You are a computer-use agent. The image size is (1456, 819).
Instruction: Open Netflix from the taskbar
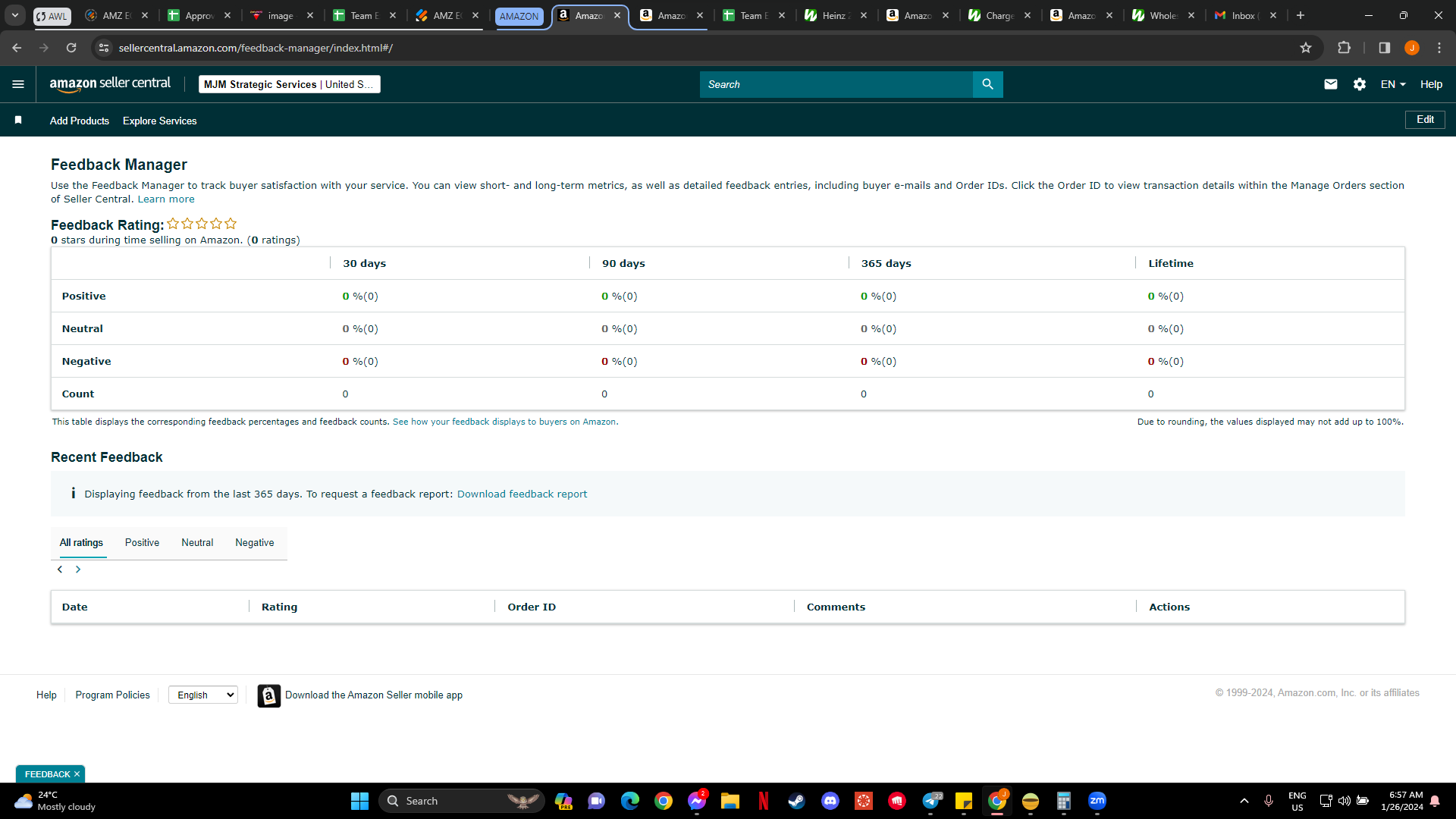click(x=764, y=801)
